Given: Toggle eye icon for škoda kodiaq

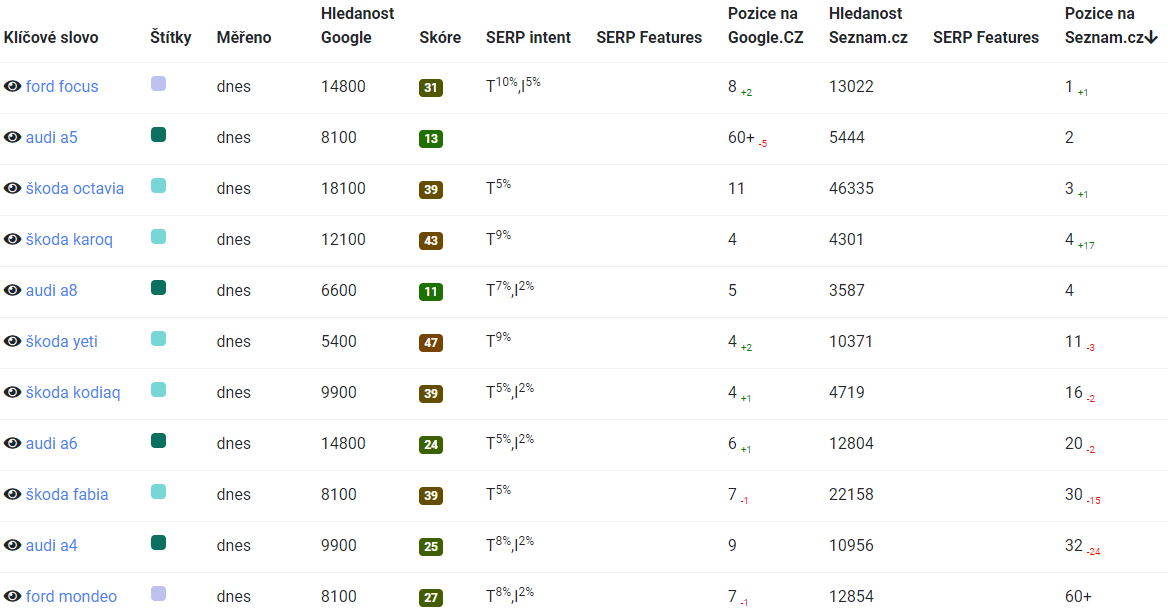Looking at the screenshot, I should [x=12, y=393].
